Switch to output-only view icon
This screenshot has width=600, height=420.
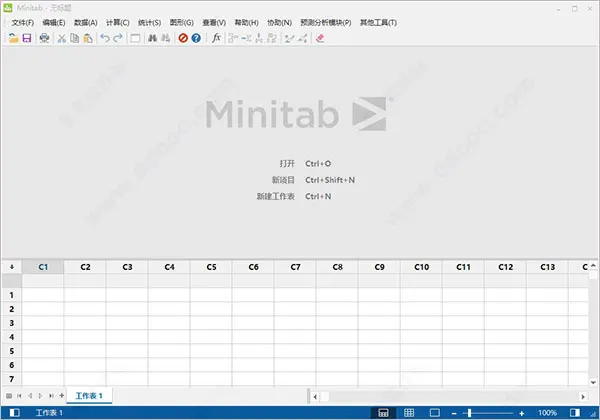coord(435,413)
